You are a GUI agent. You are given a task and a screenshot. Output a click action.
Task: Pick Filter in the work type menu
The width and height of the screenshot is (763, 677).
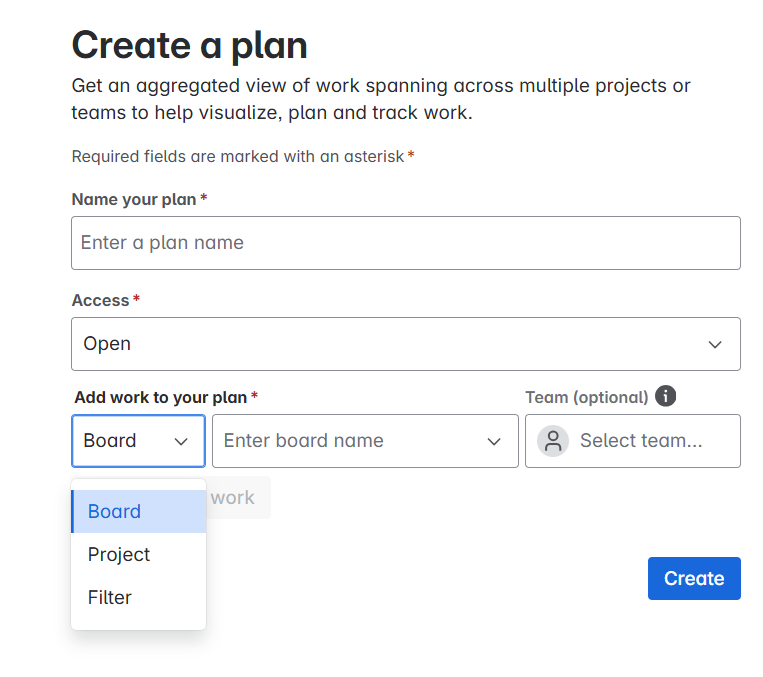coord(110,597)
